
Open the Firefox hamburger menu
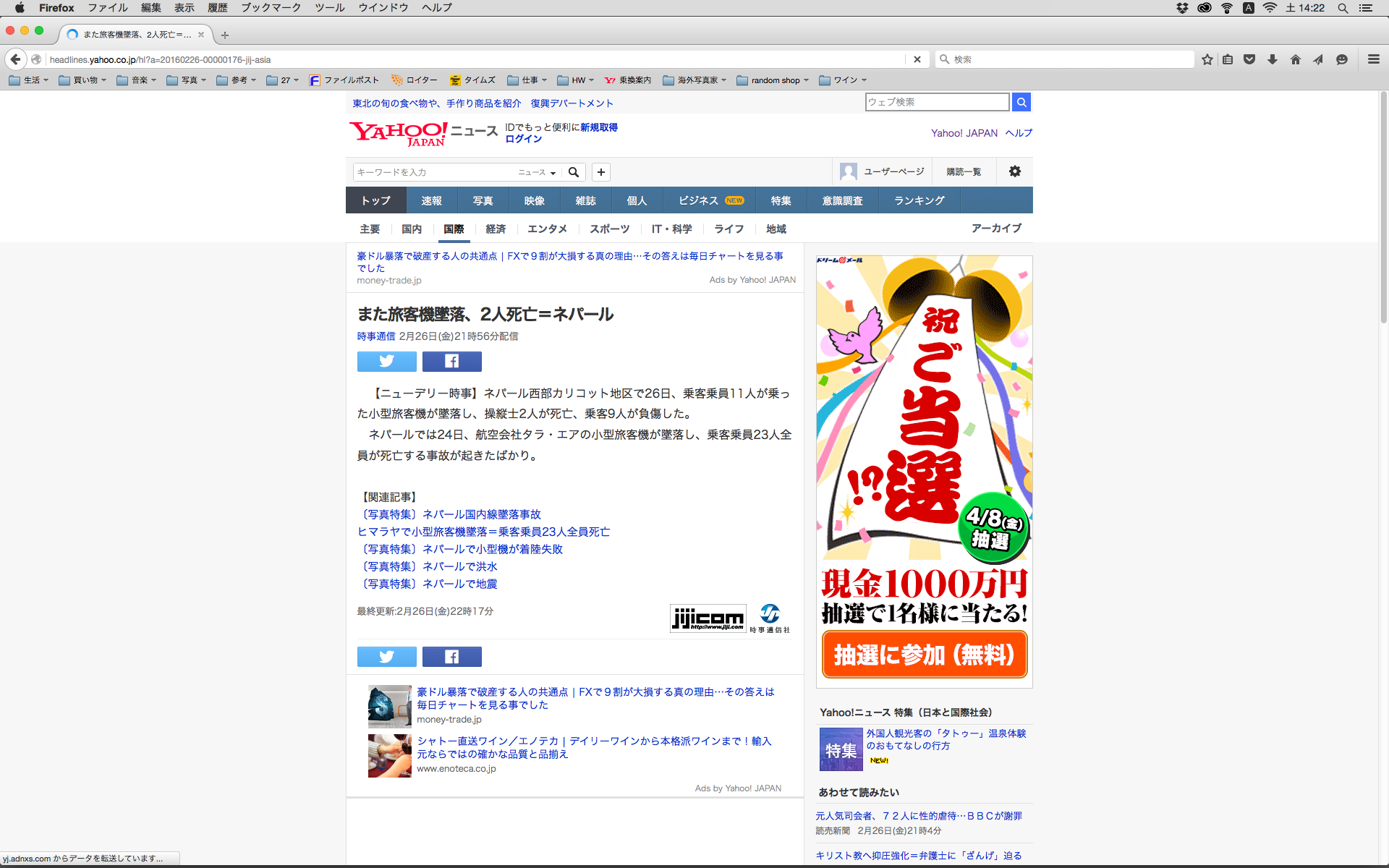click(1373, 59)
